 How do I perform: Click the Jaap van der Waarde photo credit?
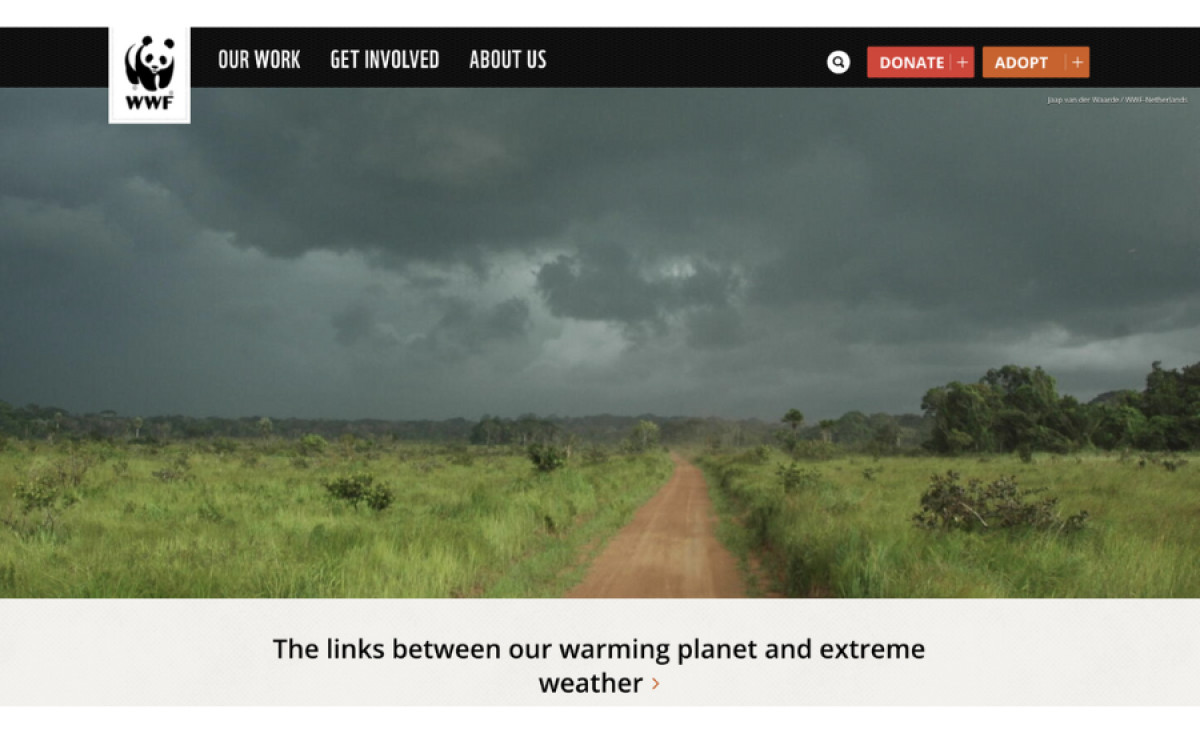[x=1117, y=100]
